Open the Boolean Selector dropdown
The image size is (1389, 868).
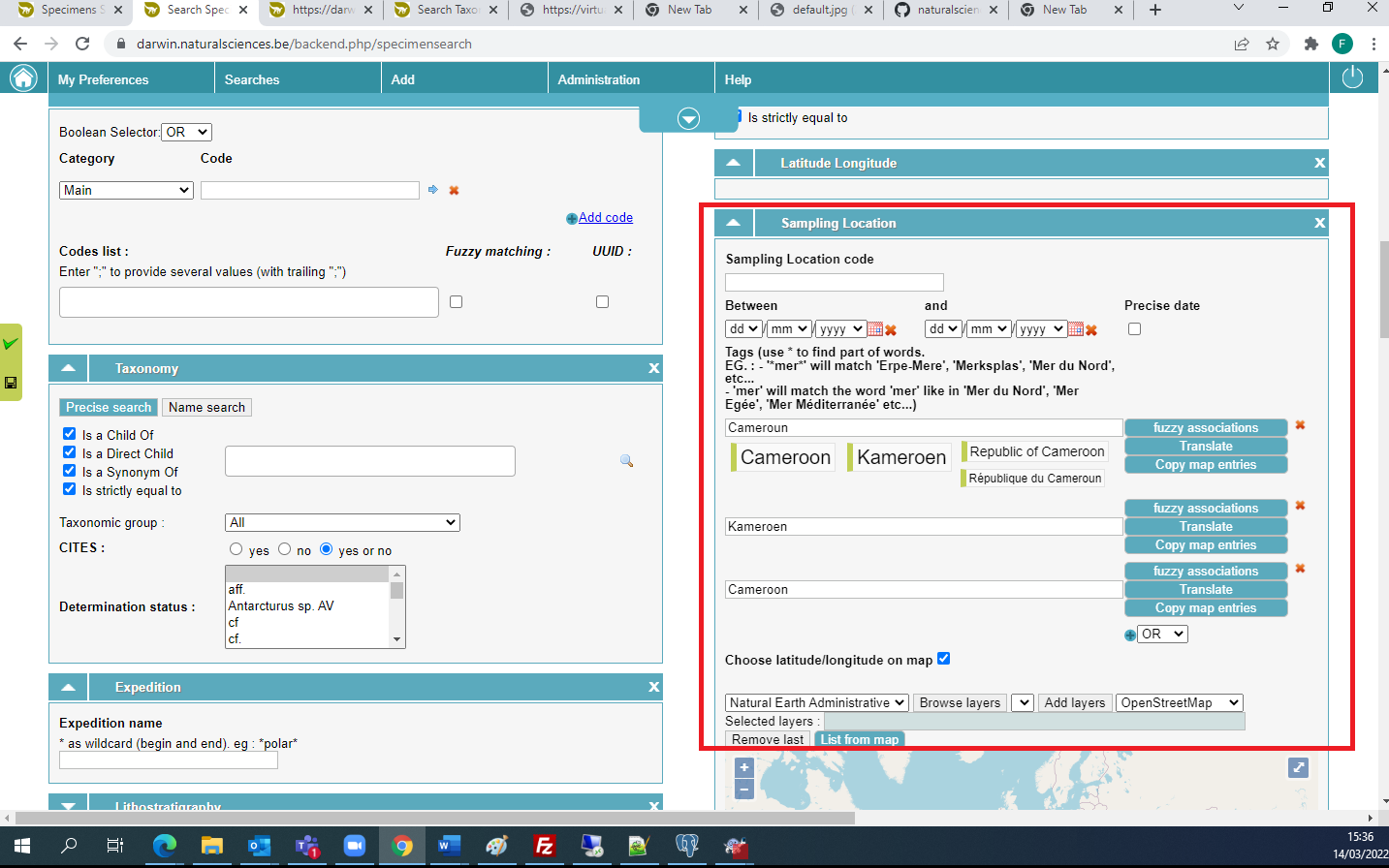[186, 132]
